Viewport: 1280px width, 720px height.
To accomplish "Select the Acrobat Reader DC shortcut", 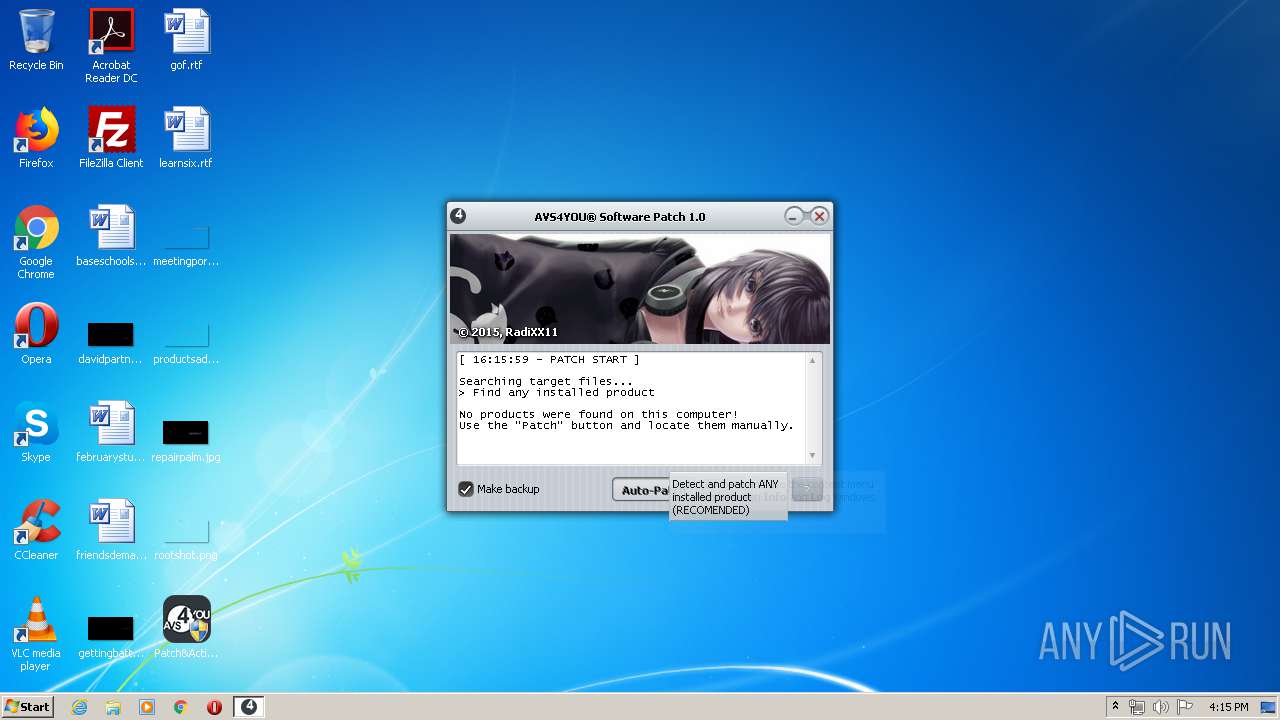I will pyautogui.click(x=111, y=47).
